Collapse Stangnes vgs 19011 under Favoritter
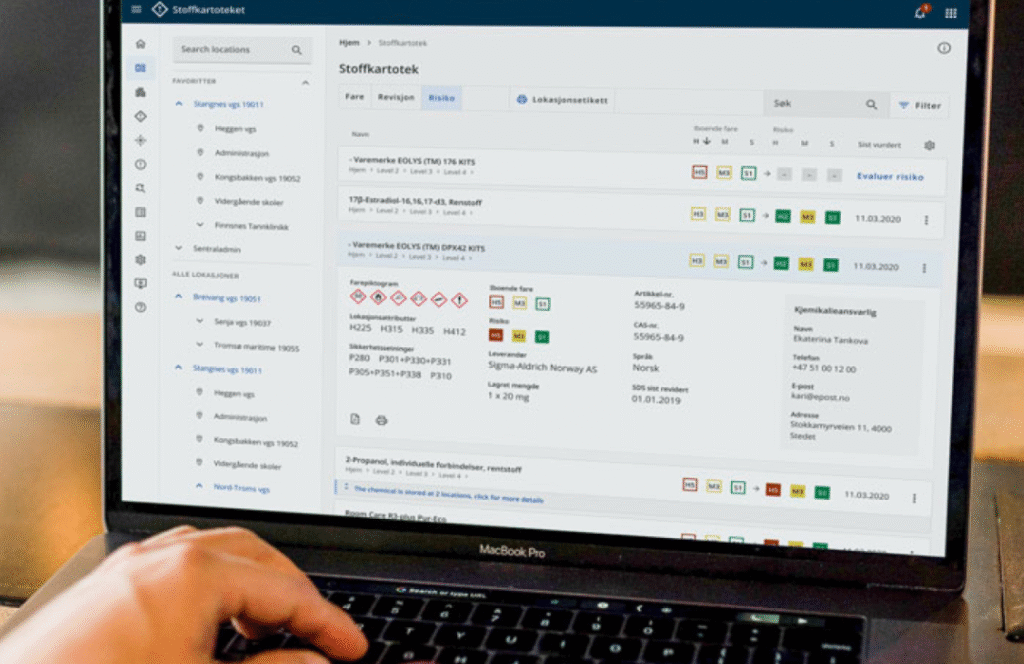The height and width of the screenshot is (664, 1024). coord(178,104)
